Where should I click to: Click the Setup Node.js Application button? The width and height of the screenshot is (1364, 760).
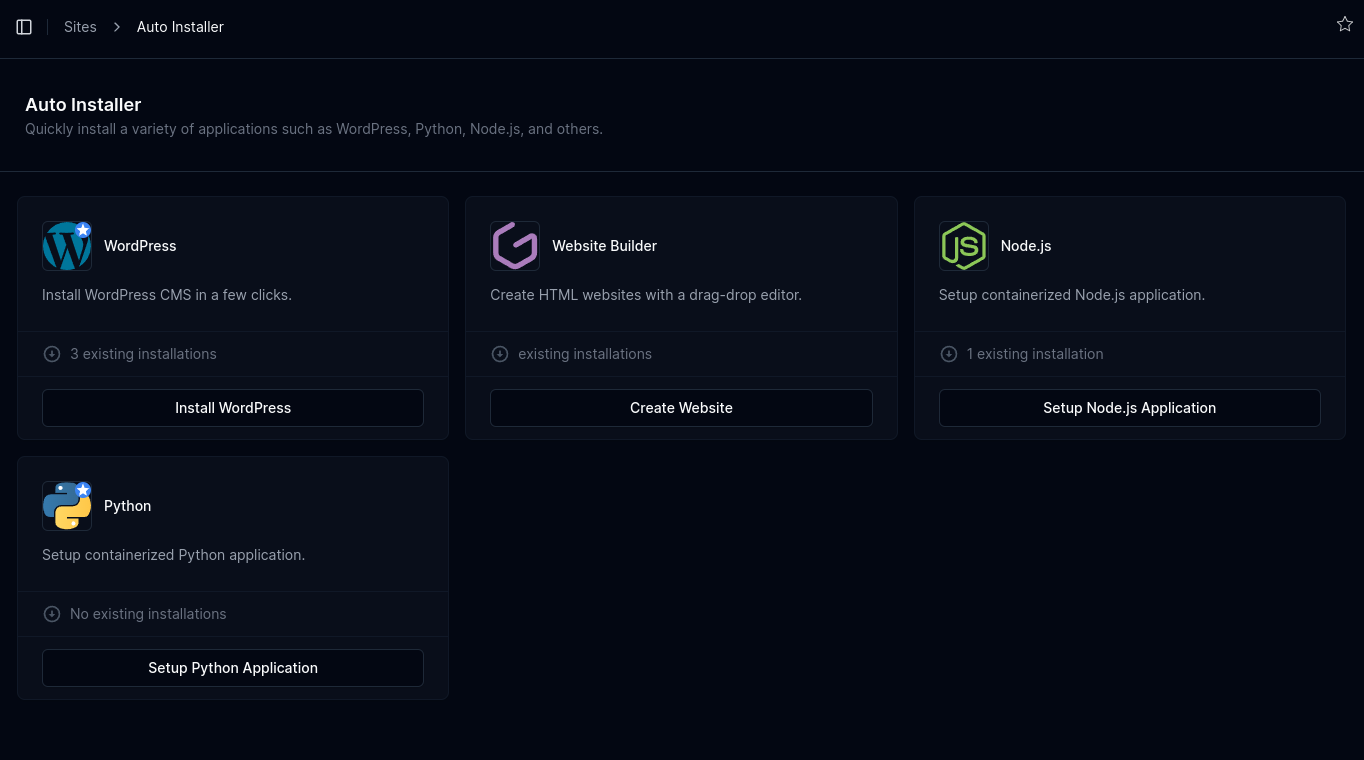1129,407
